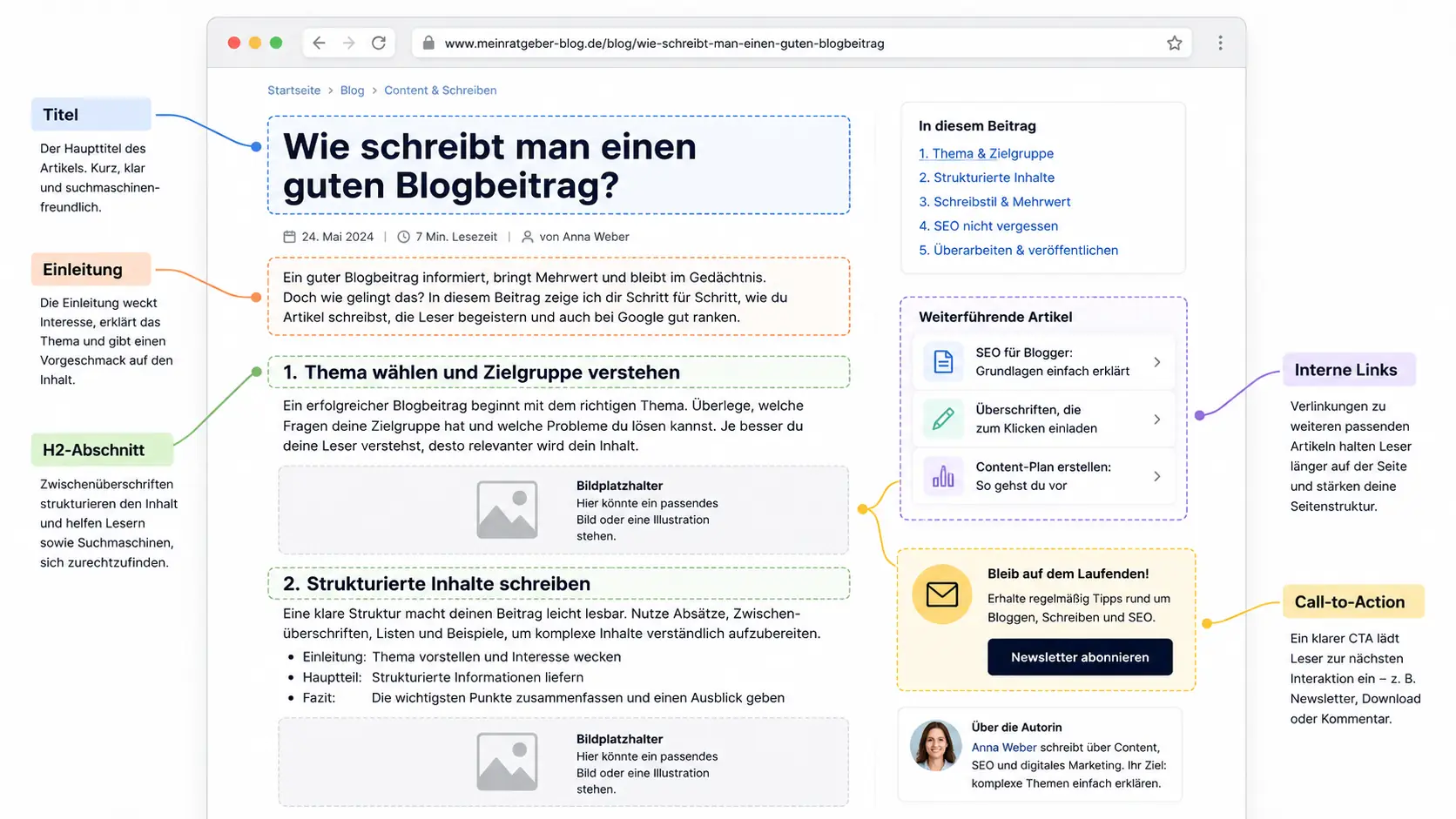Click the Bleib auf dem Laufenden! heading
1456x819 pixels.
(x=1068, y=574)
